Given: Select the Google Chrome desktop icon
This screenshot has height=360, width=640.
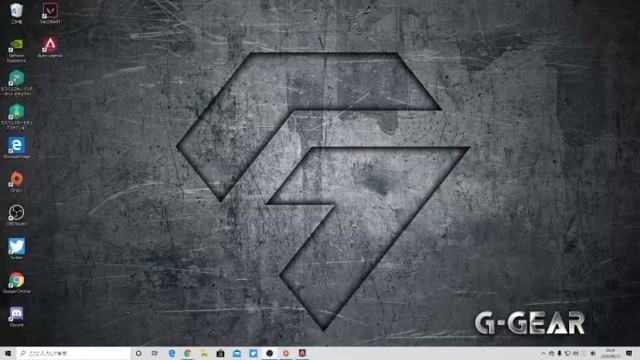Looking at the screenshot, I should 16,283.
